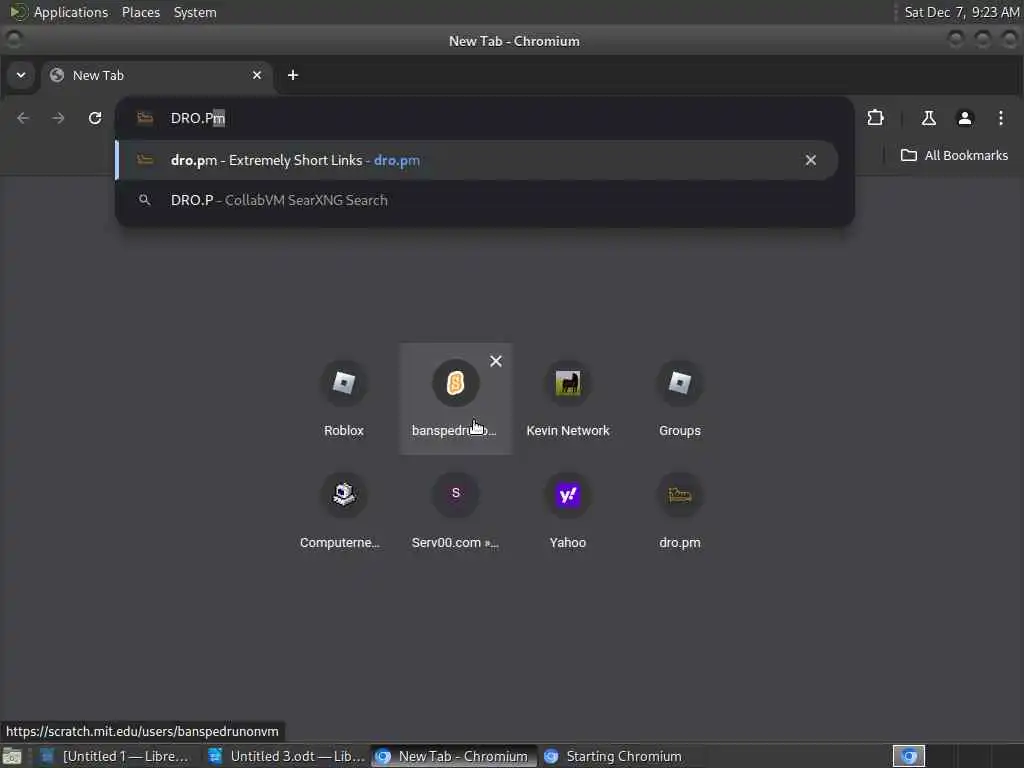The image size is (1024, 768).
Task: Open the Computernewb shortcut tile
Action: tap(344, 511)
